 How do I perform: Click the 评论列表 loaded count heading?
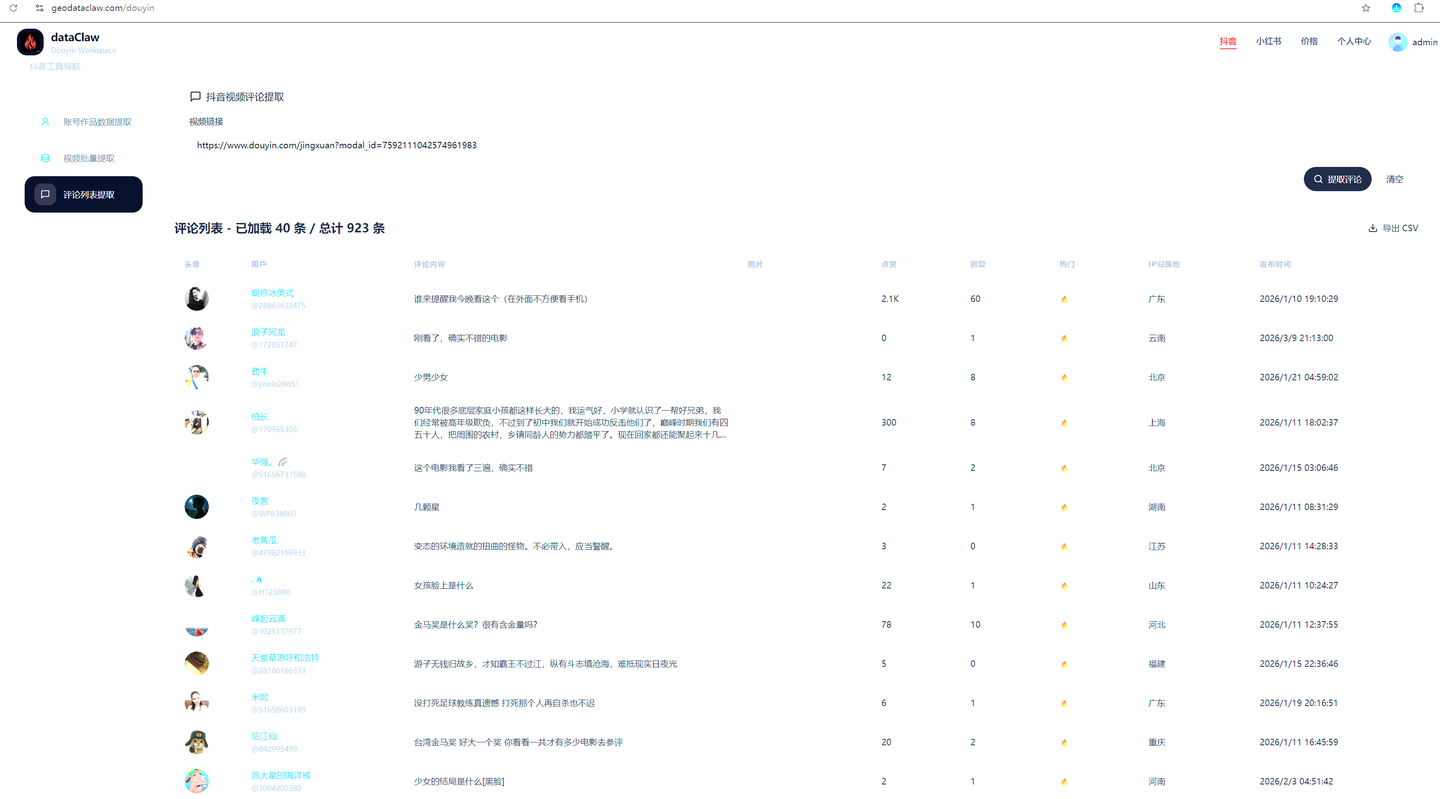coord(280,228)
